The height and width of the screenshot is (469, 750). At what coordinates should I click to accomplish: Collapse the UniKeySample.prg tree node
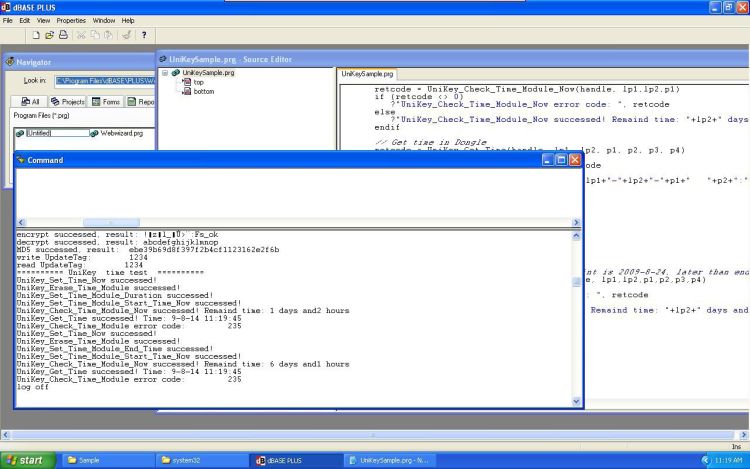point(165,73)
